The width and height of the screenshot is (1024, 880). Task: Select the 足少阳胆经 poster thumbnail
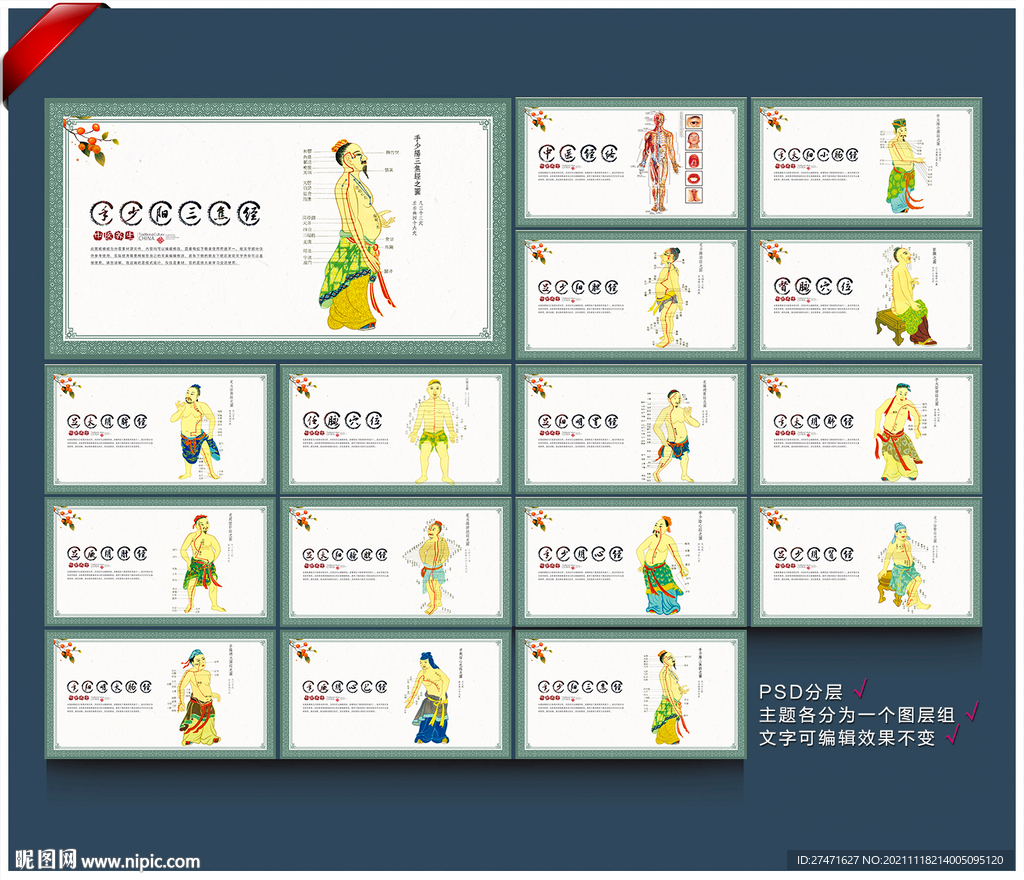point(631,295)
